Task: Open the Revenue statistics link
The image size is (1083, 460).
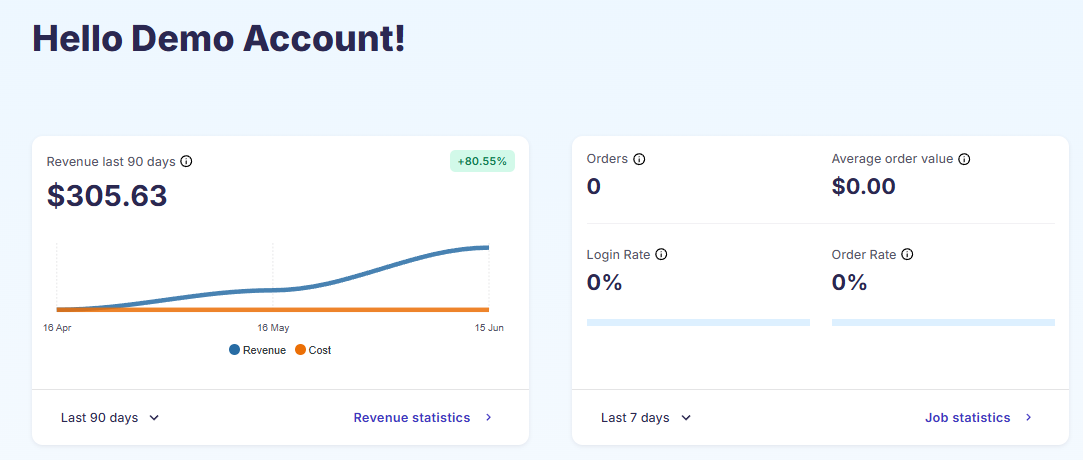Action: [412, 418]
